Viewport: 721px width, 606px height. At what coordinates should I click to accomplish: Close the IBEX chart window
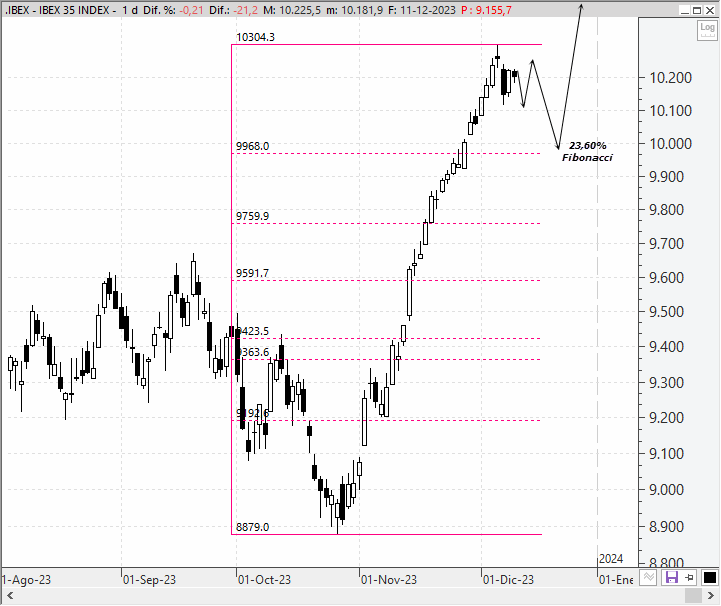tap(710, 11)
